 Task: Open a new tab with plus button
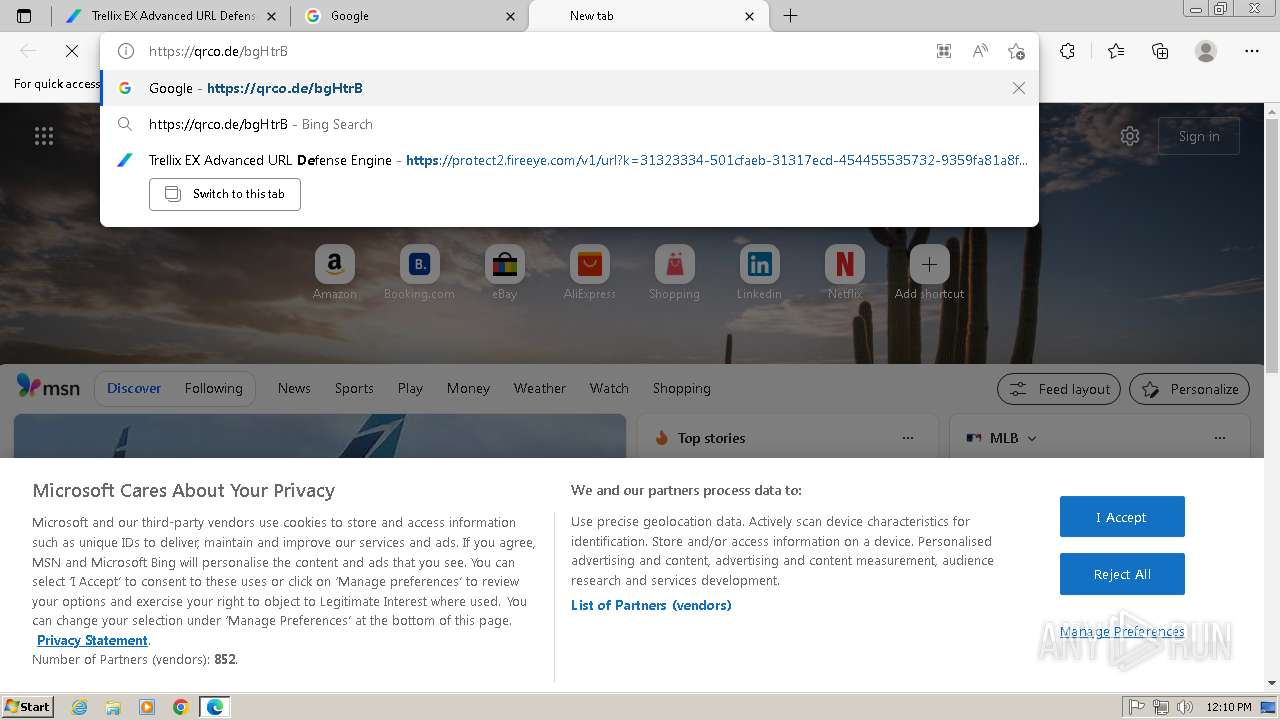790,16
